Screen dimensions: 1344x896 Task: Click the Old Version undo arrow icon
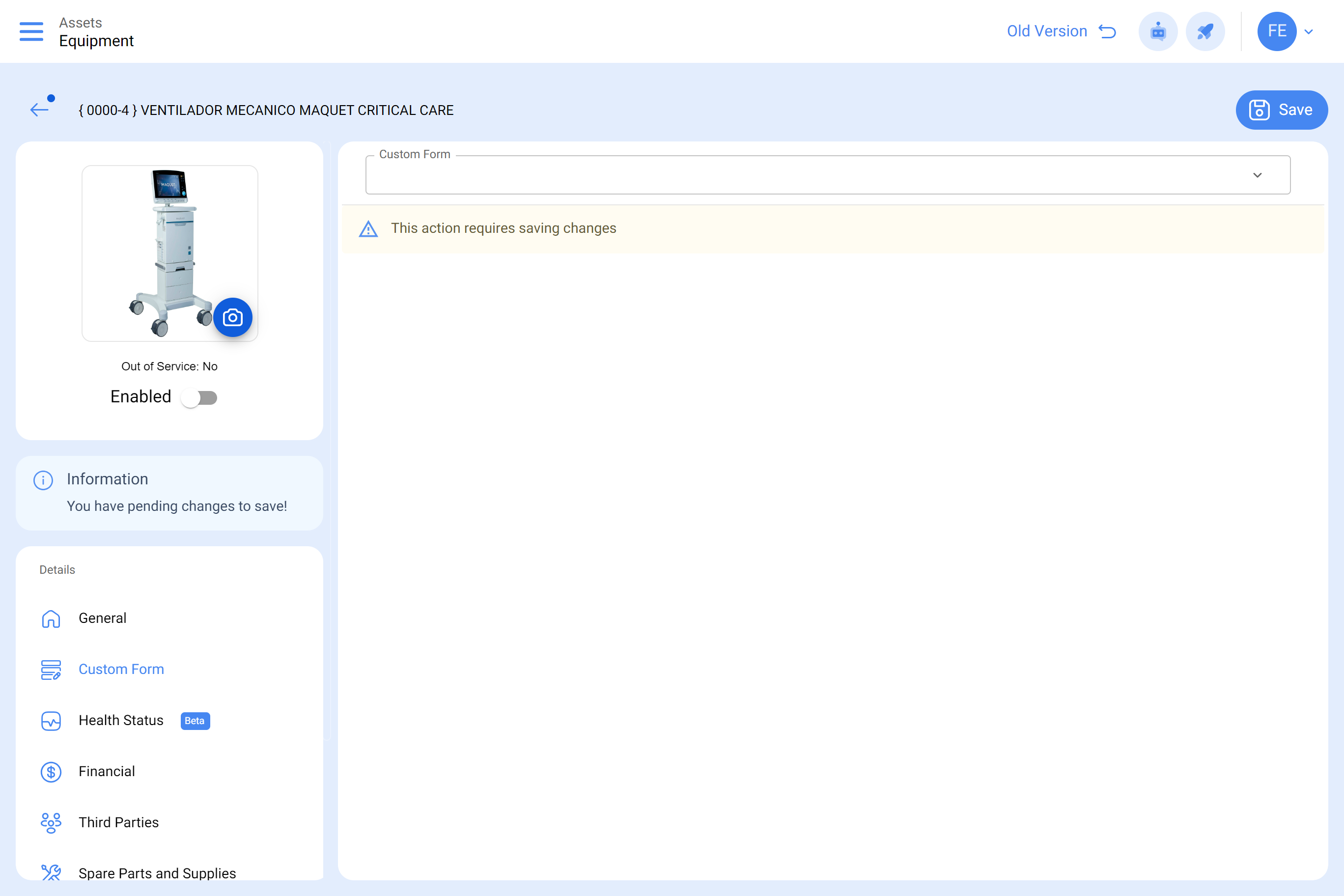click(1107, 31)
